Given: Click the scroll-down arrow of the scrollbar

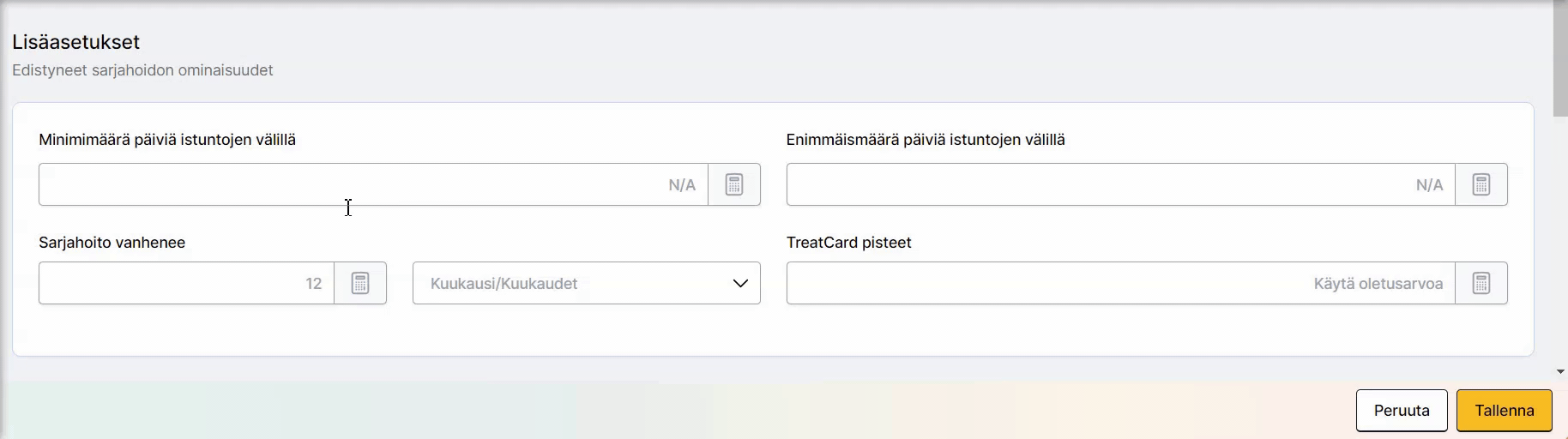Looking at the screenshot, I should coord(1560,372).
